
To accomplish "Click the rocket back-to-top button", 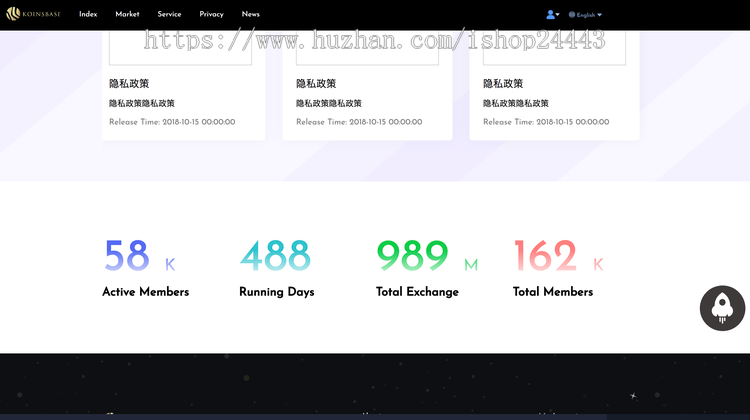I will click(x=722, y=308).
